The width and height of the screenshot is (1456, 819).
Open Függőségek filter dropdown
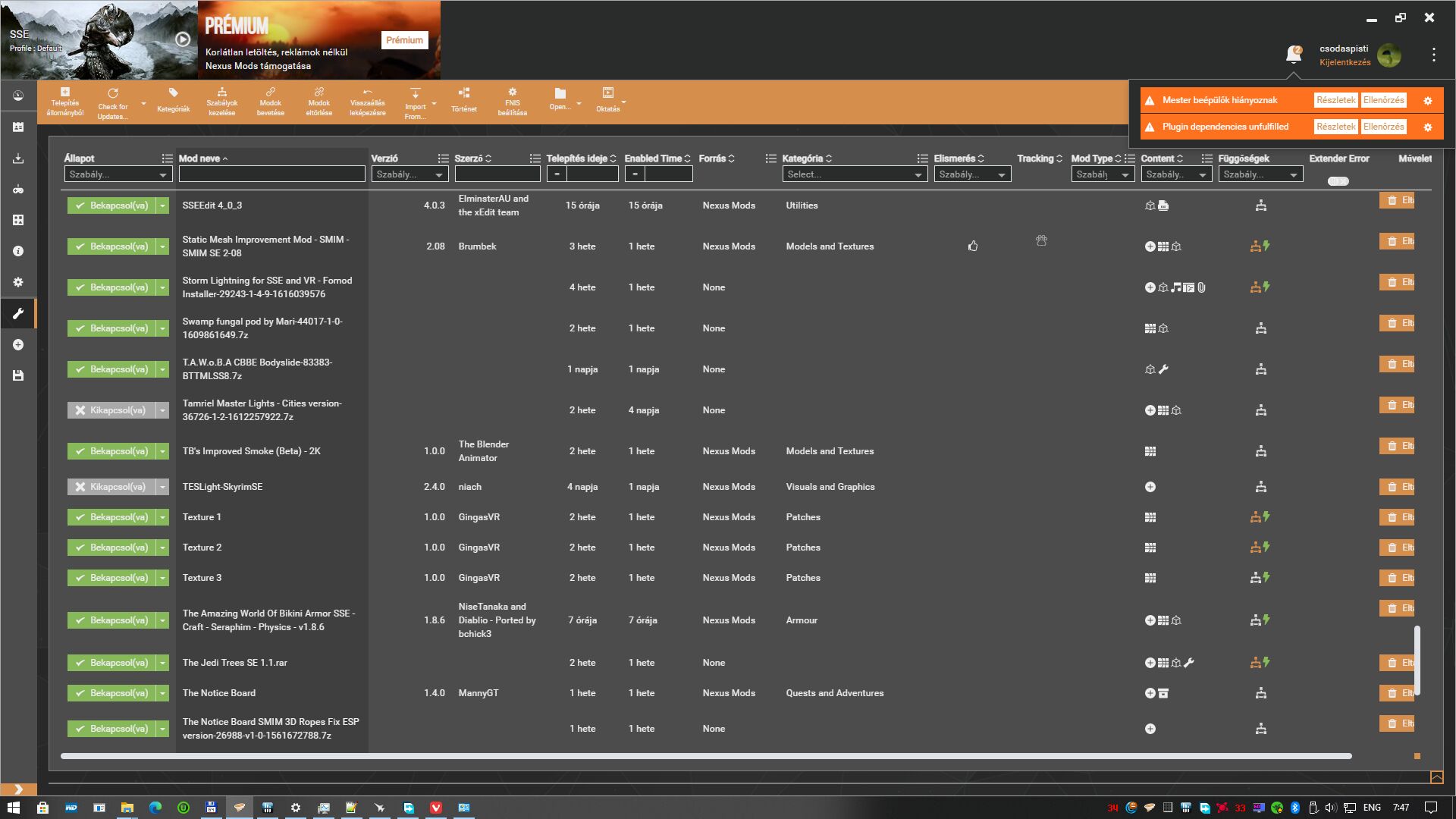pos(1260,174)
